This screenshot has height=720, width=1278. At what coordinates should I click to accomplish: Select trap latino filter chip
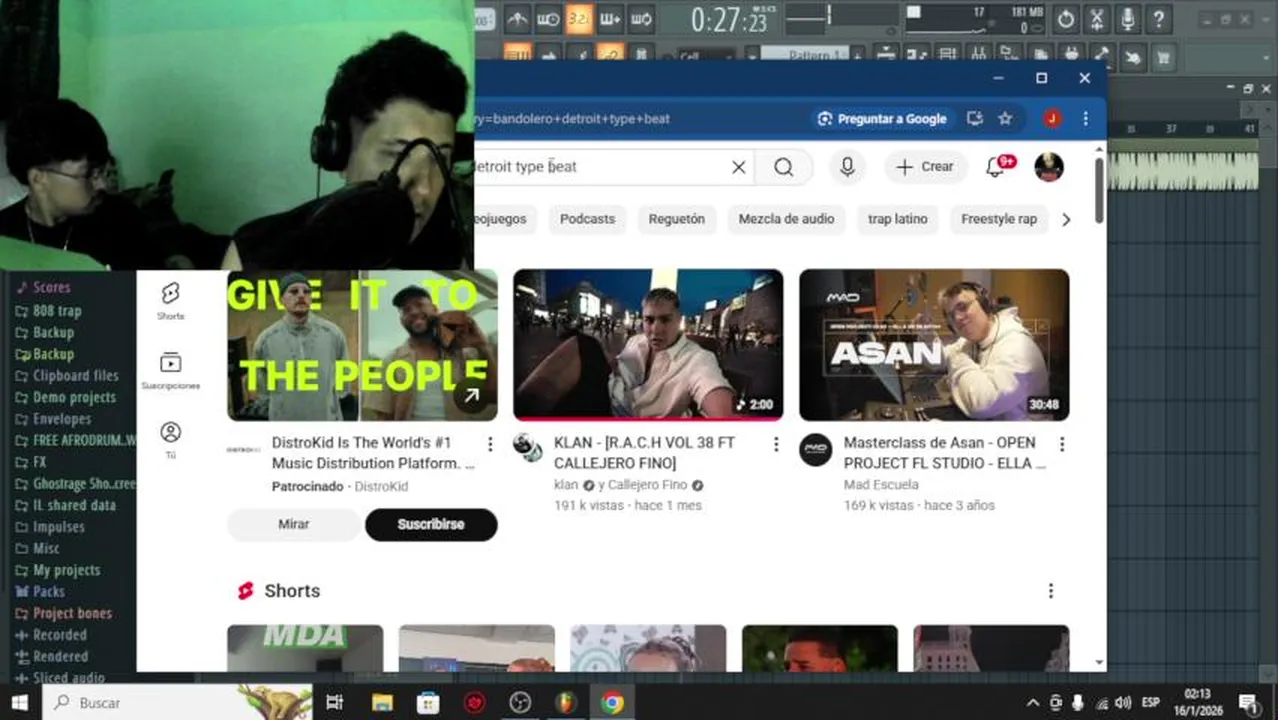pyautogui.click(x=897, y=219)
